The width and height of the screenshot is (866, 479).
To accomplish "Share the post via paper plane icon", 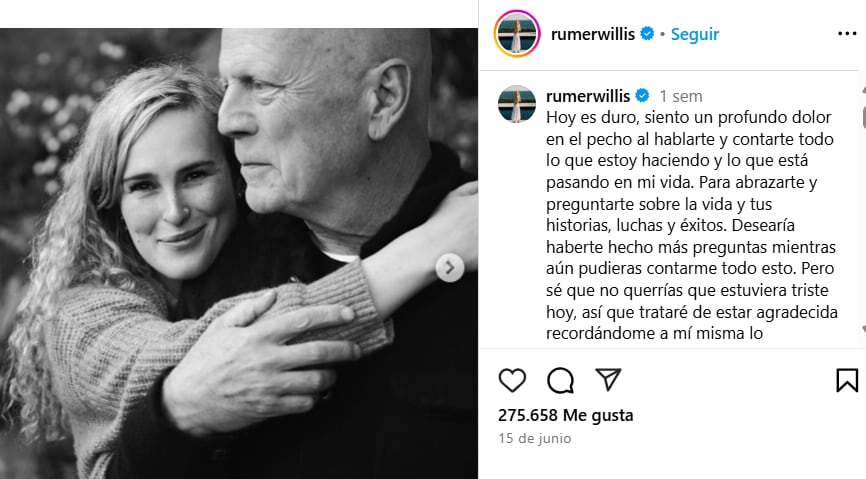I will coord(608,380).
